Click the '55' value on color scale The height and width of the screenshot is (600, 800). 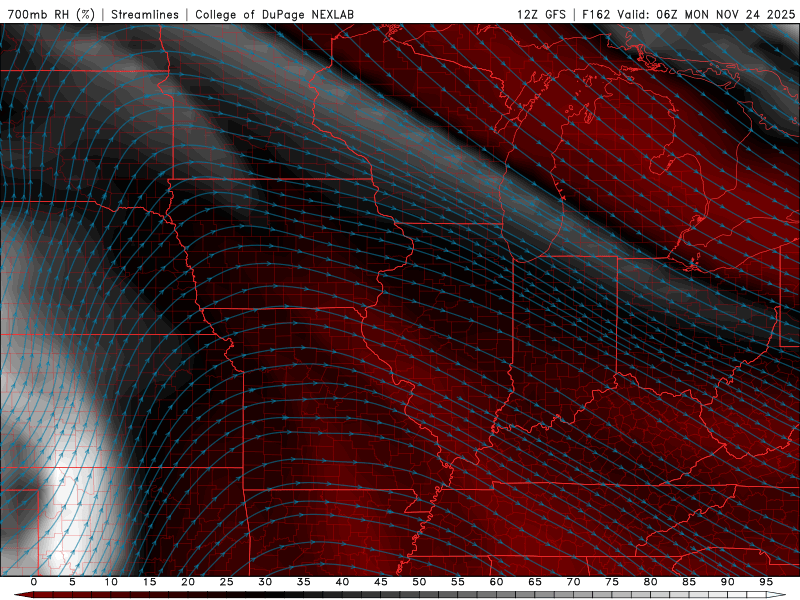tap(457, 582)
